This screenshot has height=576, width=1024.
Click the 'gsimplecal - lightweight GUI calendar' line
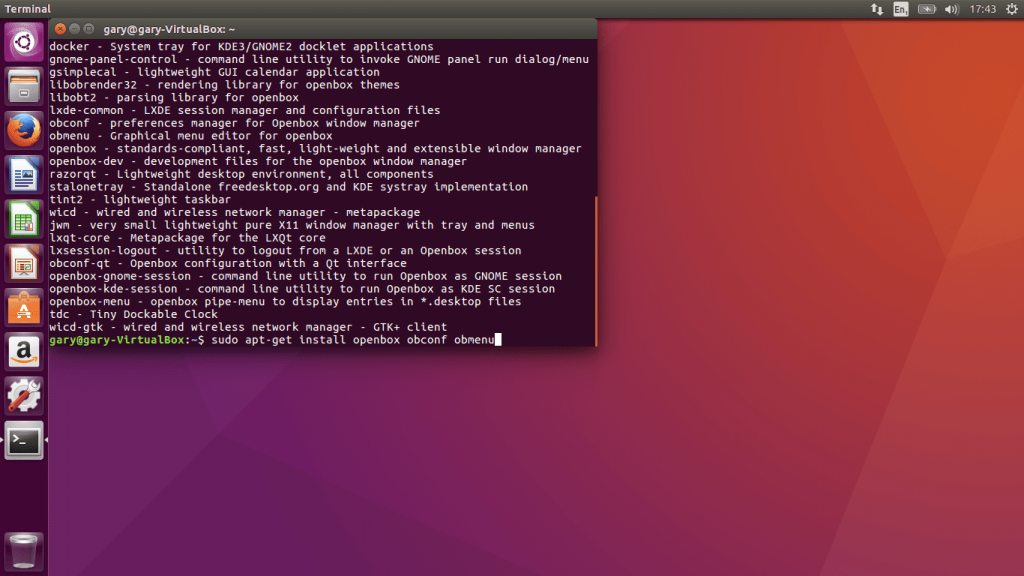click(x=214, y=72)
